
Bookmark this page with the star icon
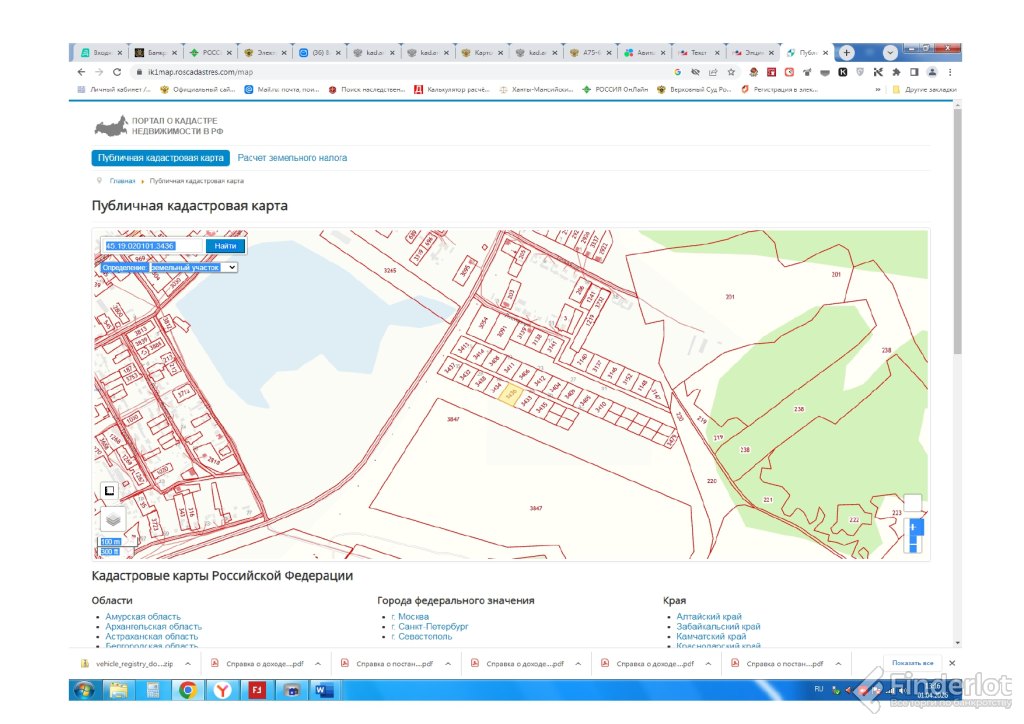731,72
